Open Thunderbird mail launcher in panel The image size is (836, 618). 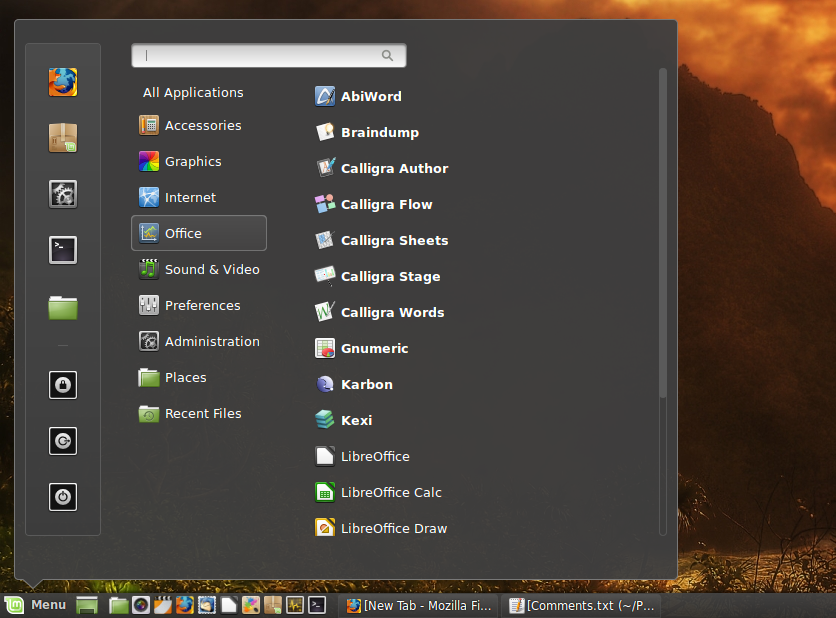coord(207,605)
